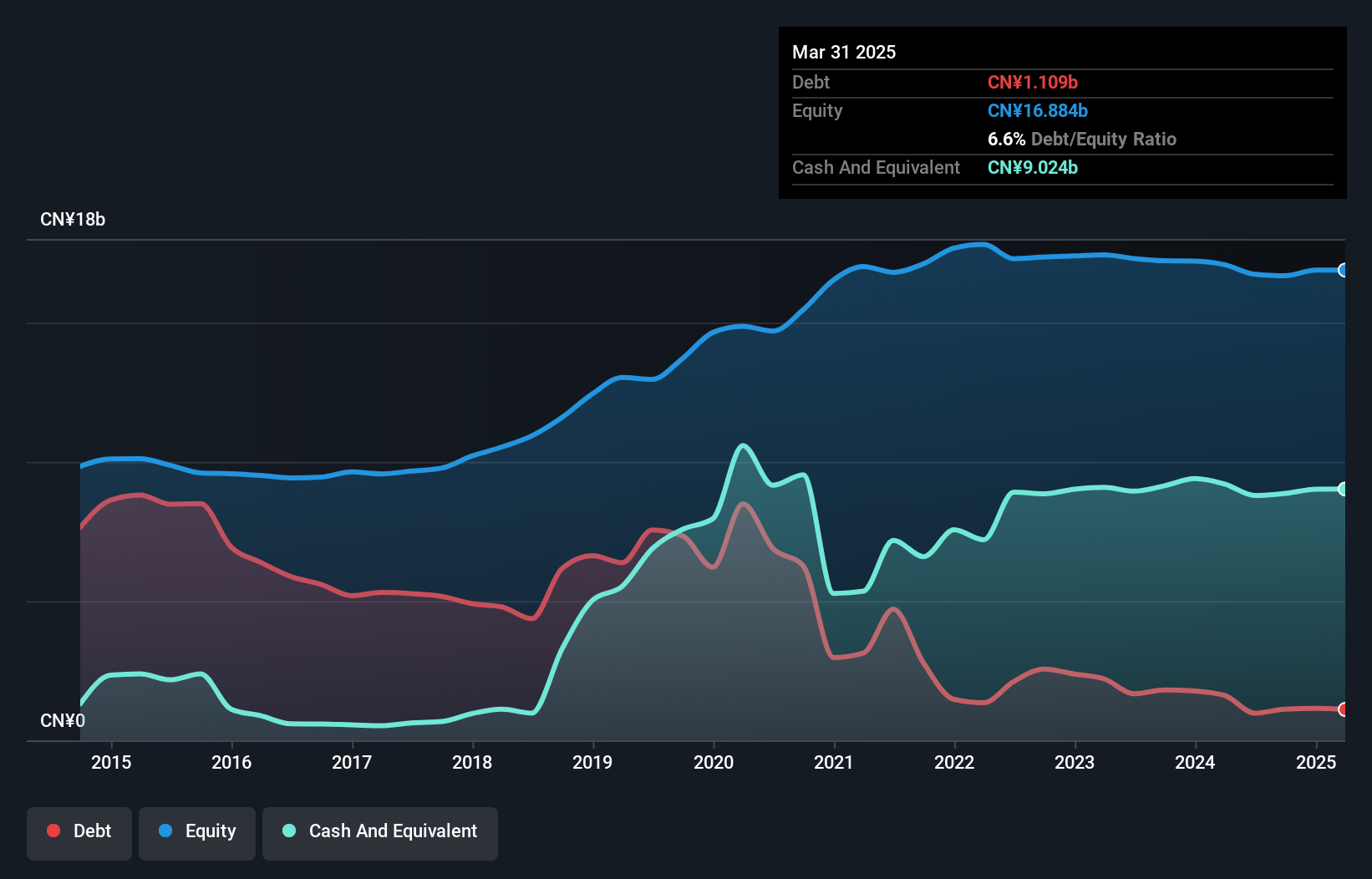Screen dimensions: 1372x879
Task: Click the Debt row label in tooltip
Action: tap(810, 82)
